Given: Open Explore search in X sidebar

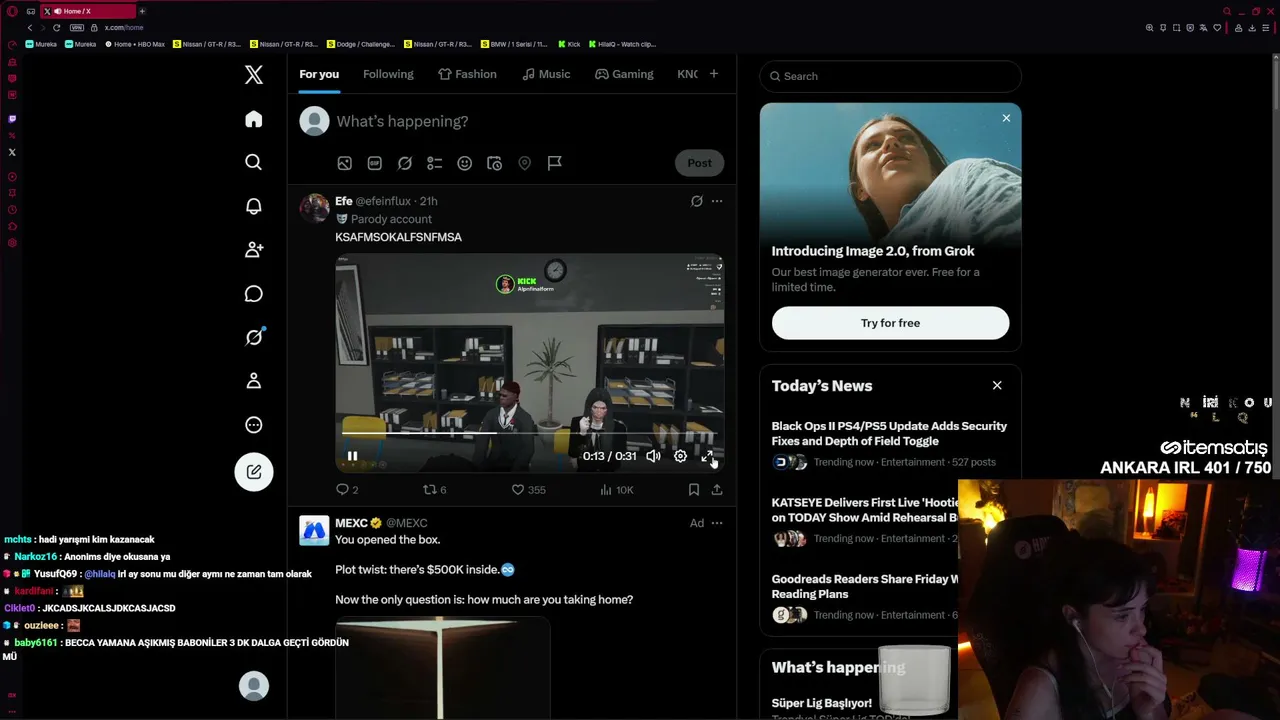Looking at the screenshot, I should coord(254,162).
